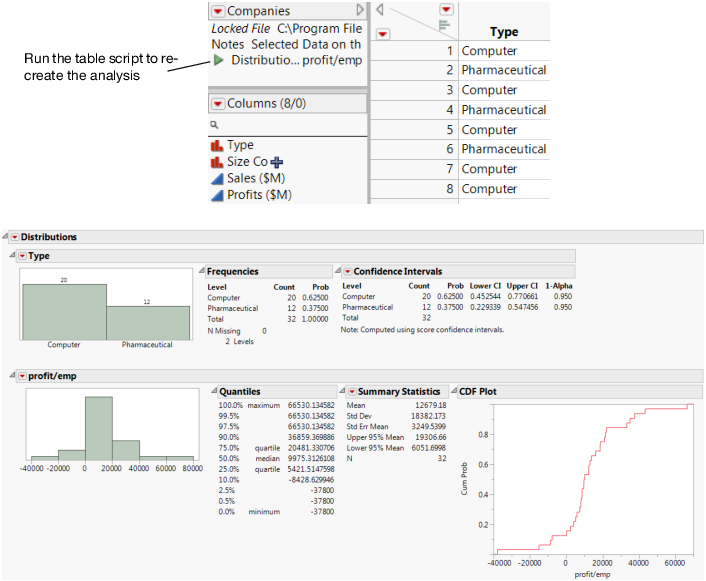This screenshot has height=581, width=706.
Task: Collapse the Quantiles report section
Action: [x=211, y=391]
